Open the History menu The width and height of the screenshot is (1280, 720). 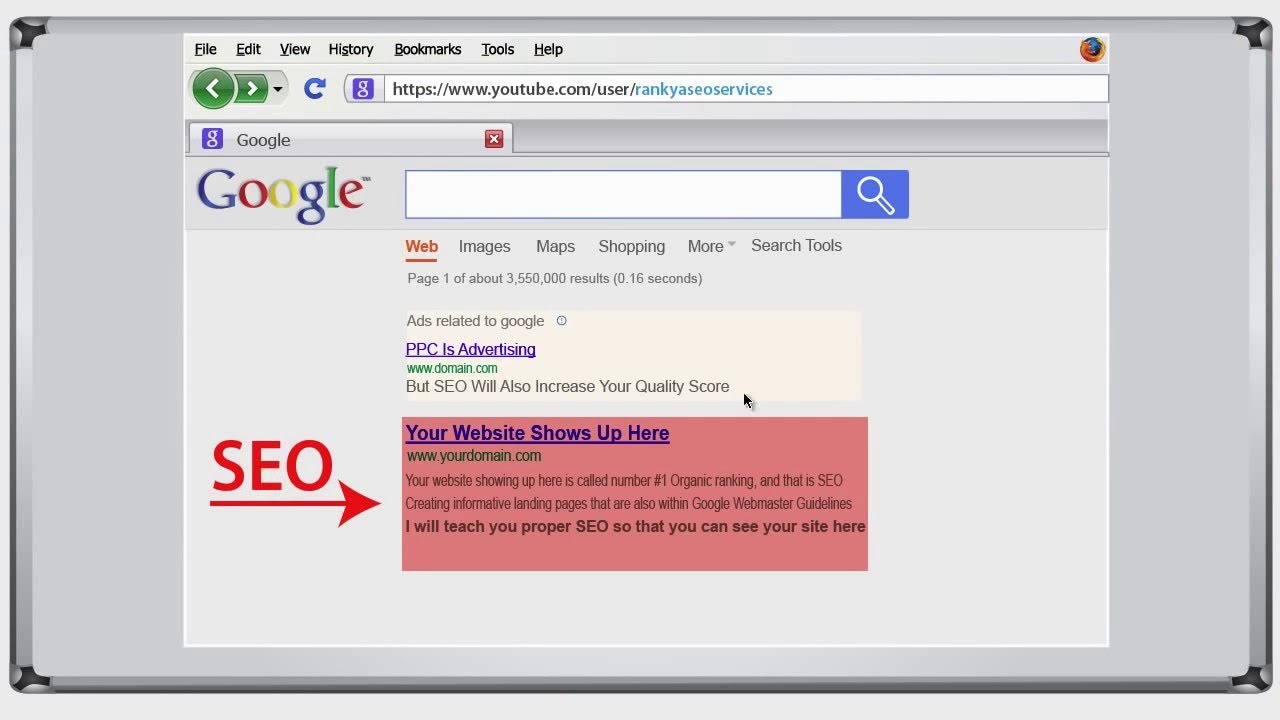351,49
